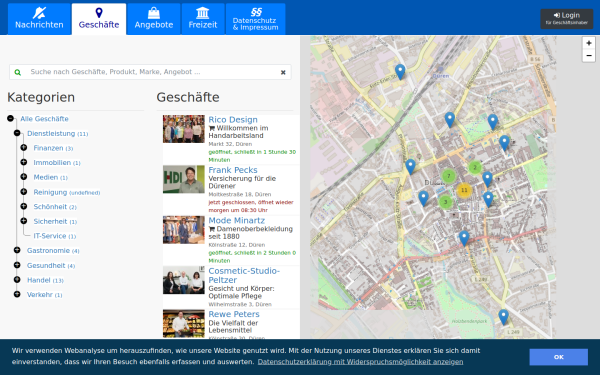Switch to the Angebote tab
600x375 pixels.
coord(153,19)
